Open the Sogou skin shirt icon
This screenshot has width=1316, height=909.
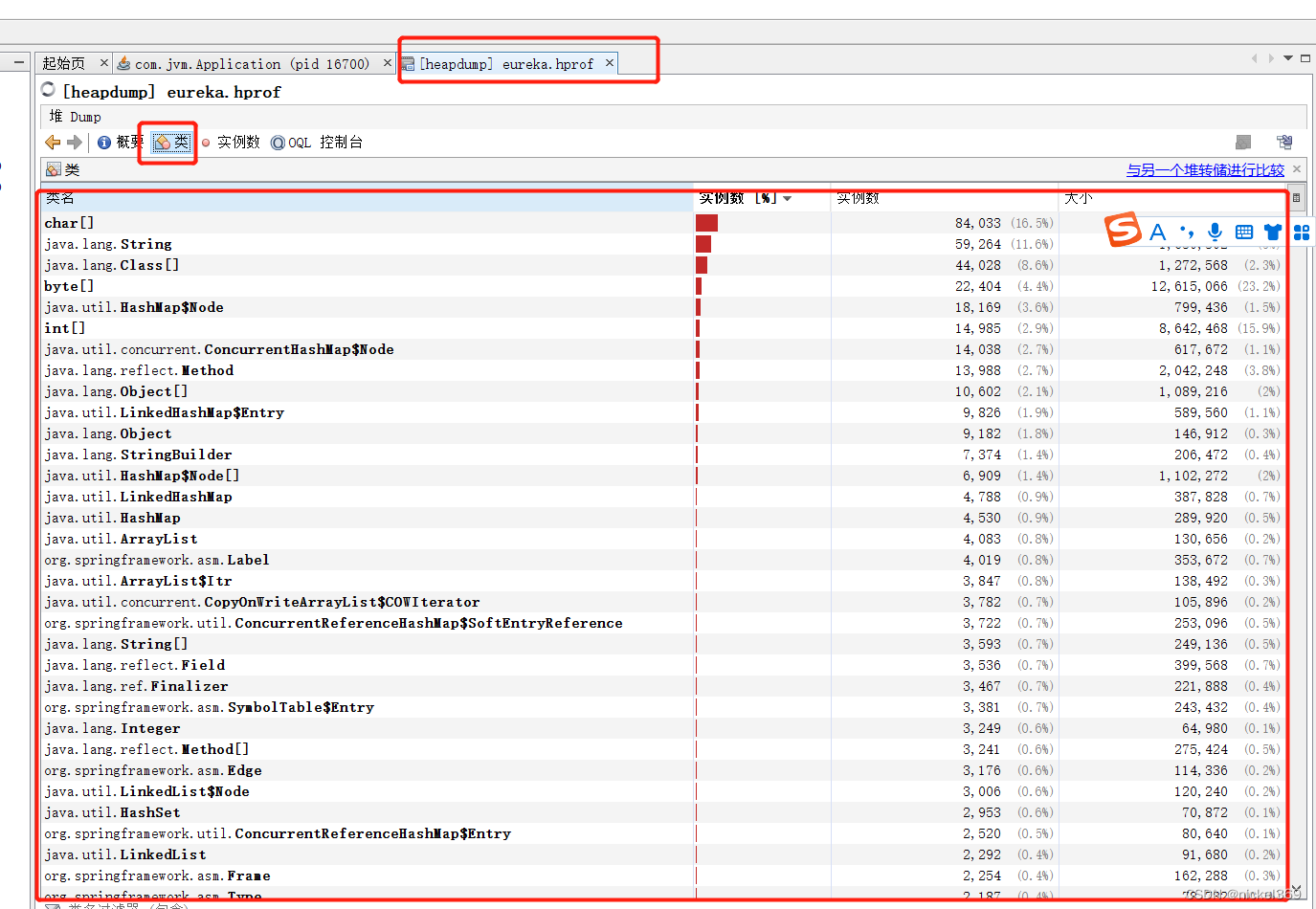tap(1273, 232)
